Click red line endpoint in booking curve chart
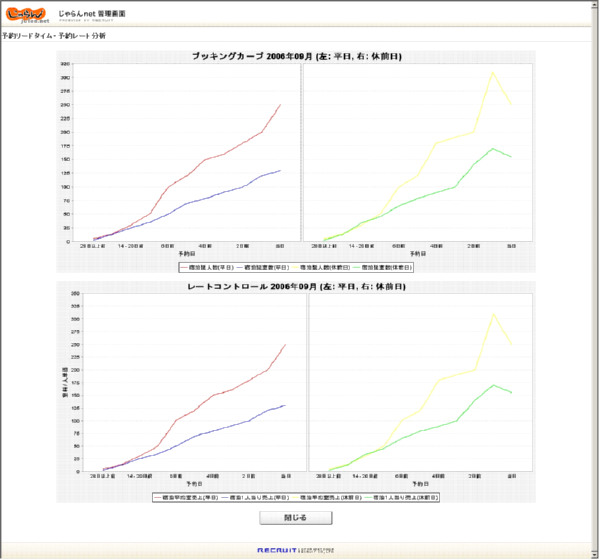 tap(281, 104)
